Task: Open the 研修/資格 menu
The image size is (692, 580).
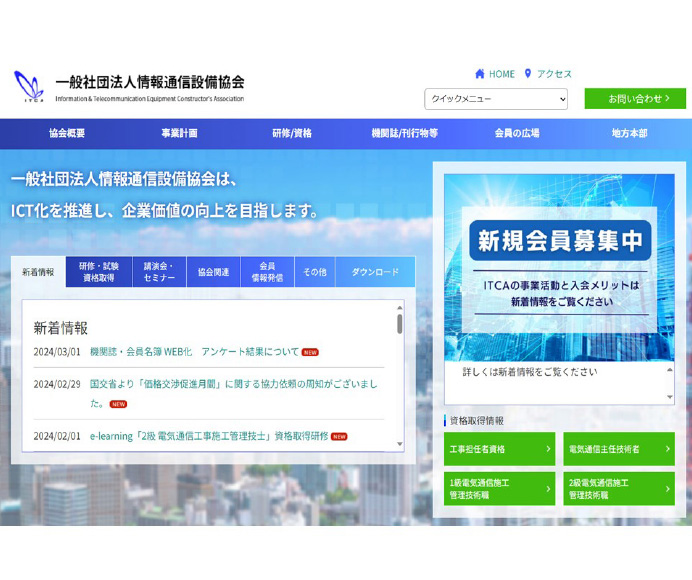Action: pos(292,133)
